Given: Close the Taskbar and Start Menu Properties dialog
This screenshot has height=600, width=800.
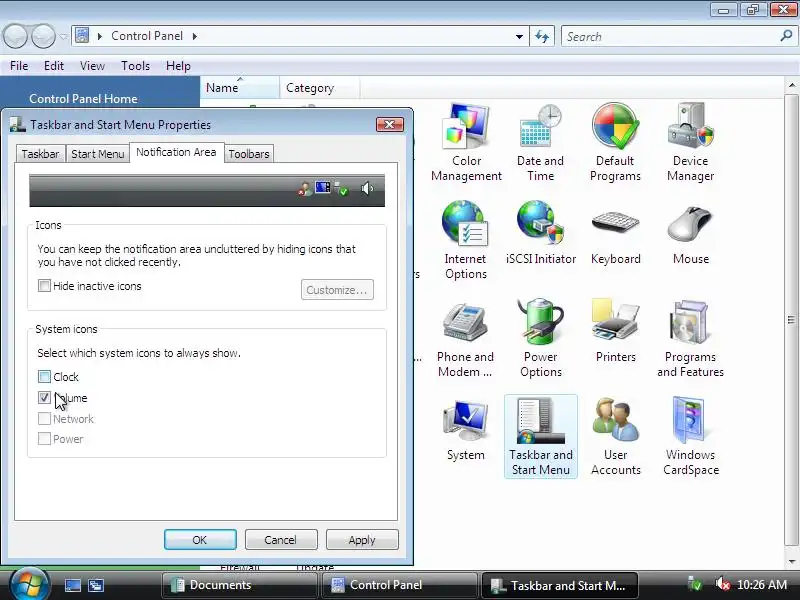Looking at the screenshot, I should 390,124.
